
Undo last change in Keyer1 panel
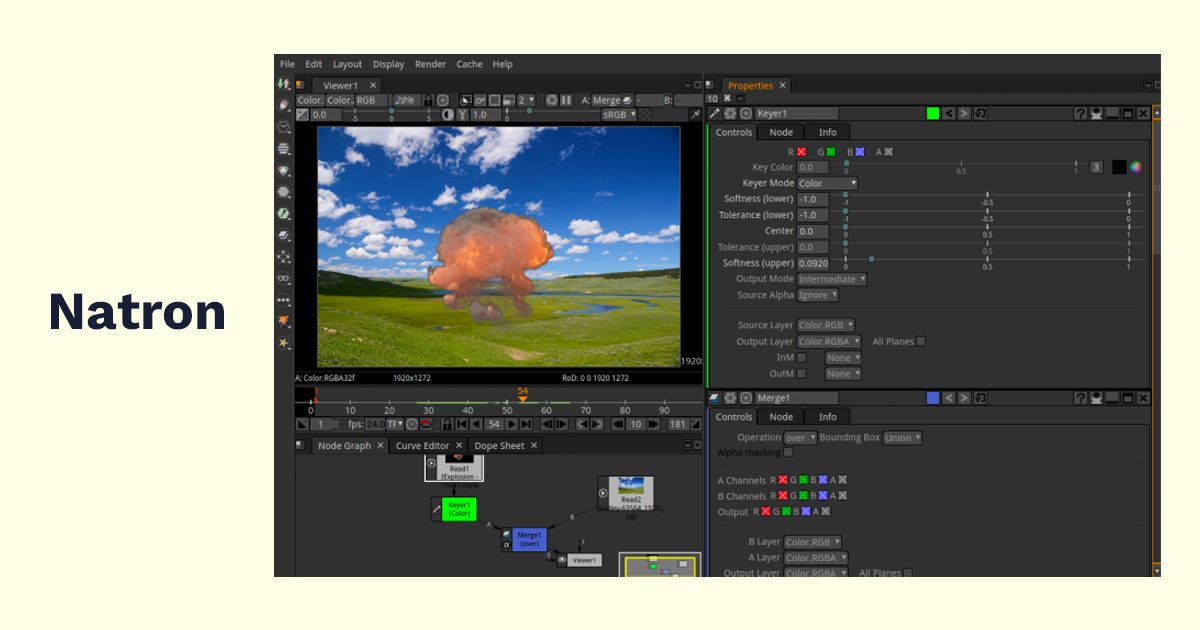(949, 113)
